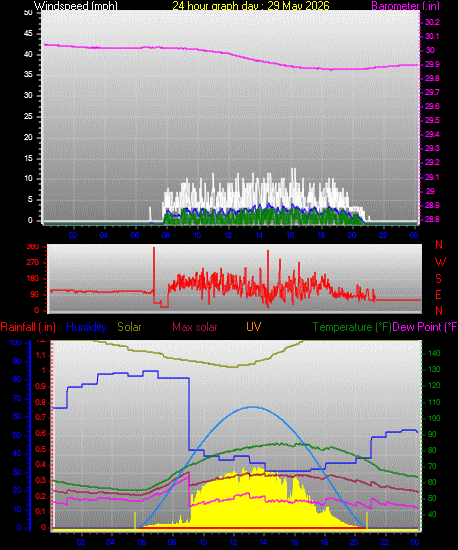Click the "Barometer (.in)" axis title
Viewport: 458px width, 550px height.
(x=405, y=6)
